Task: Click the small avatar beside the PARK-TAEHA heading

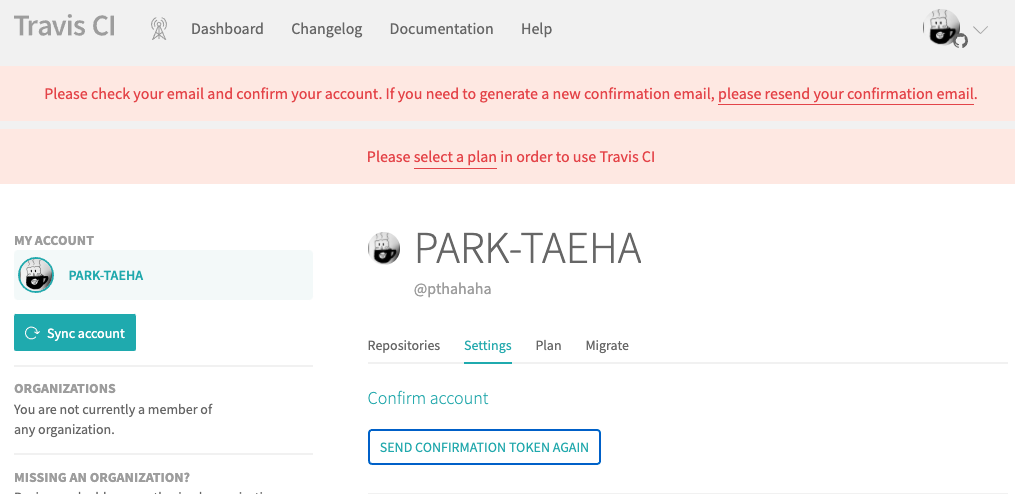Action: coord(384,249)
